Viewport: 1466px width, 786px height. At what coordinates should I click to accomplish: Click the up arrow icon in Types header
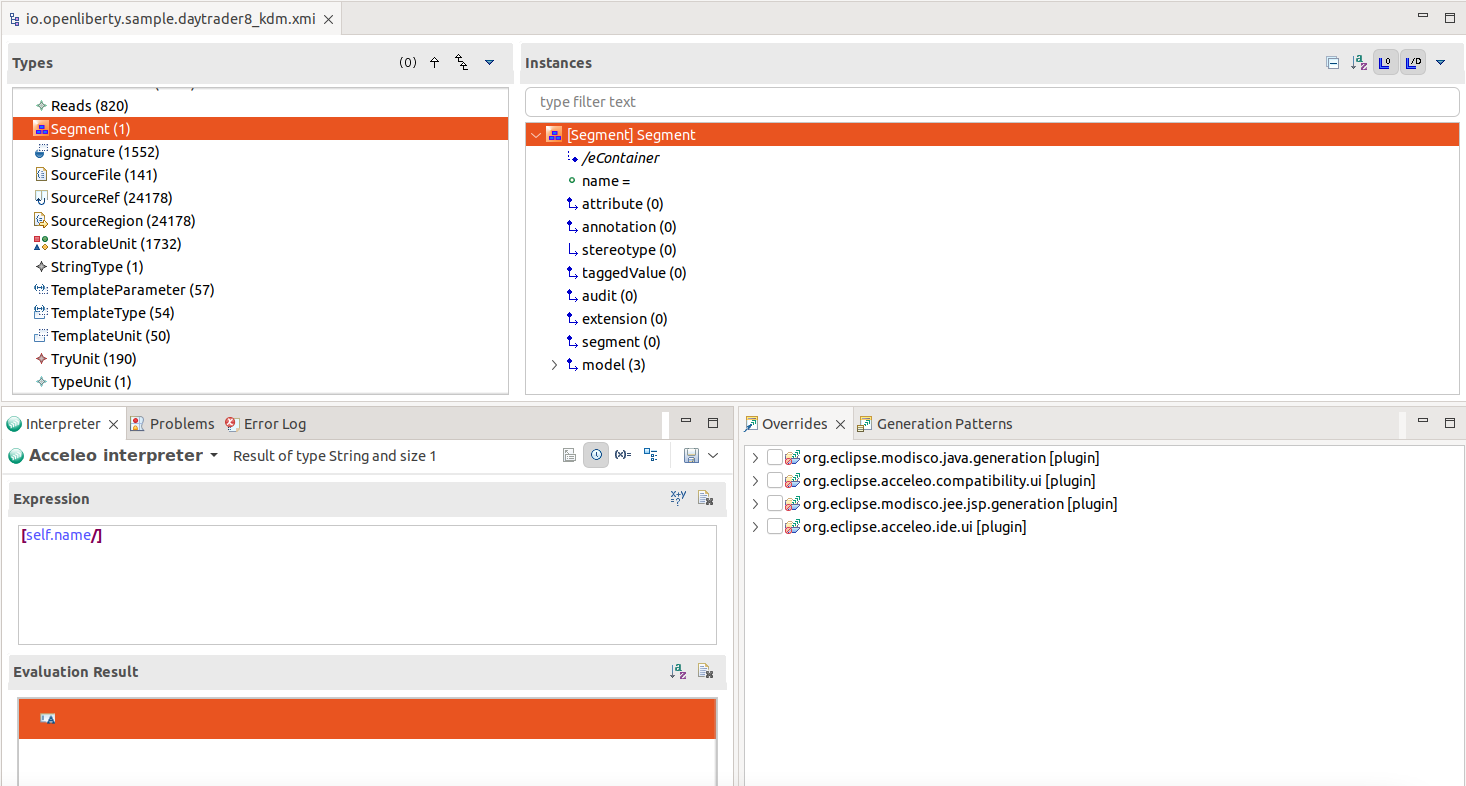tap(434, 63)
